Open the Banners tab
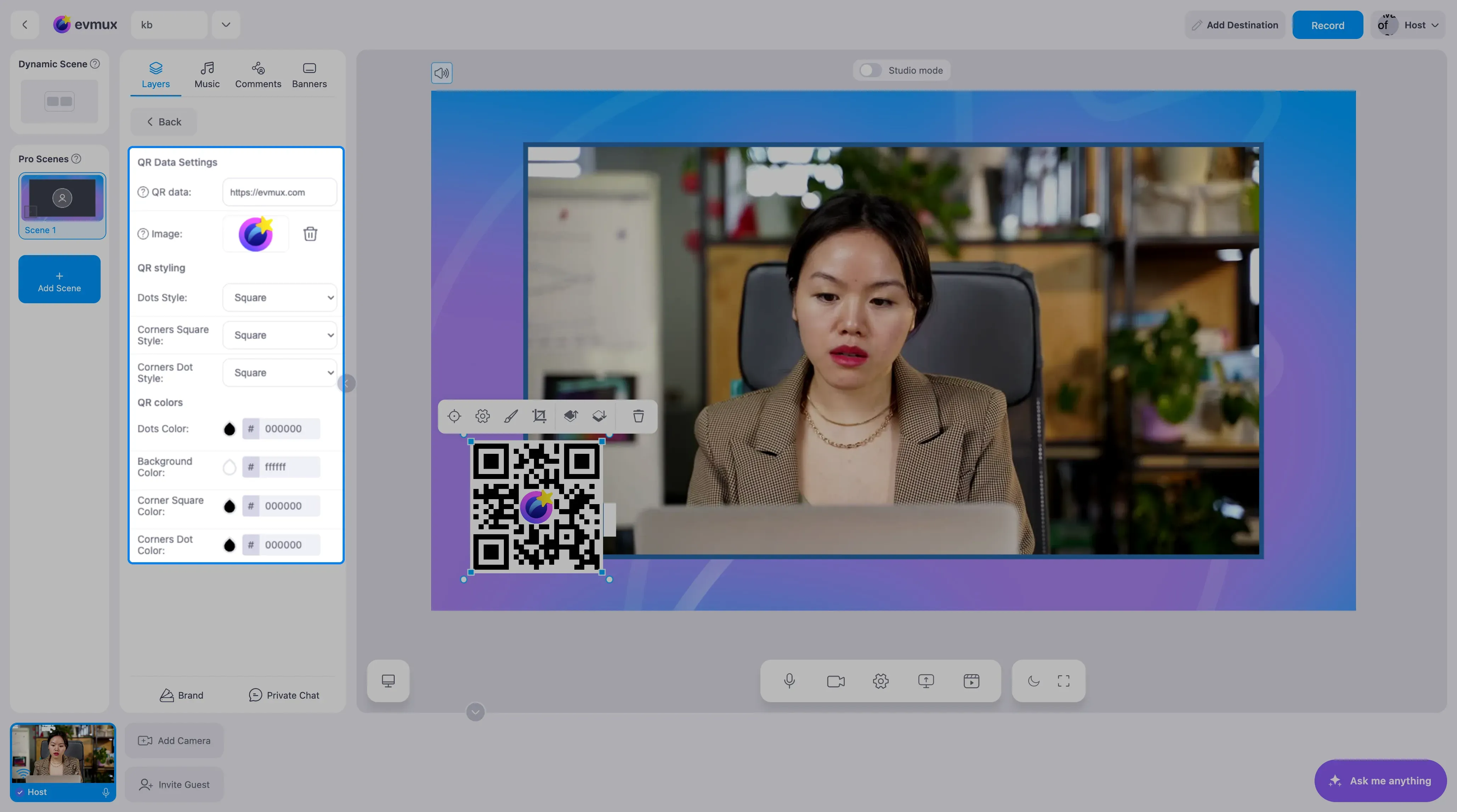Image resolution: width=1457 pixels, height=812 pixels. [x=309, y=75]
